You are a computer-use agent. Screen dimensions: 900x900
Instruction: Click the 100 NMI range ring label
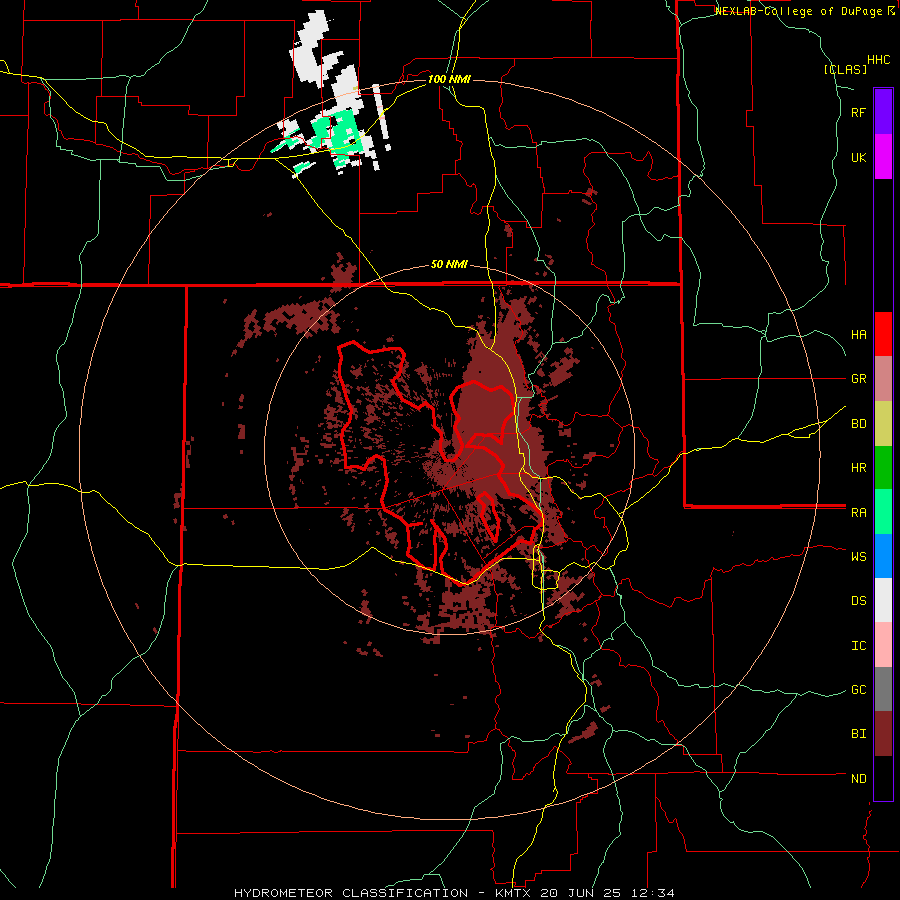(449, 79)
